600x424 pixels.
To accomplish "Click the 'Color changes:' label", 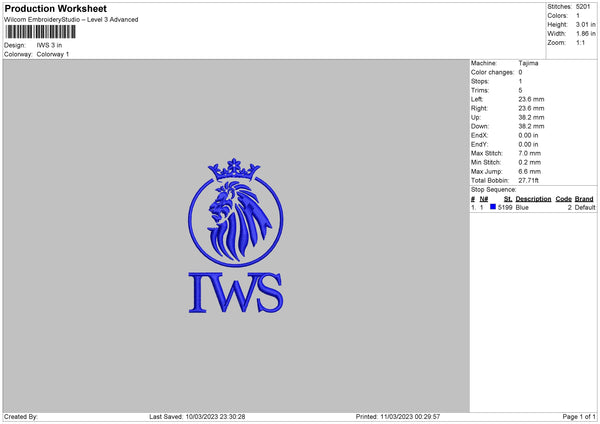I will pos(492,72).
